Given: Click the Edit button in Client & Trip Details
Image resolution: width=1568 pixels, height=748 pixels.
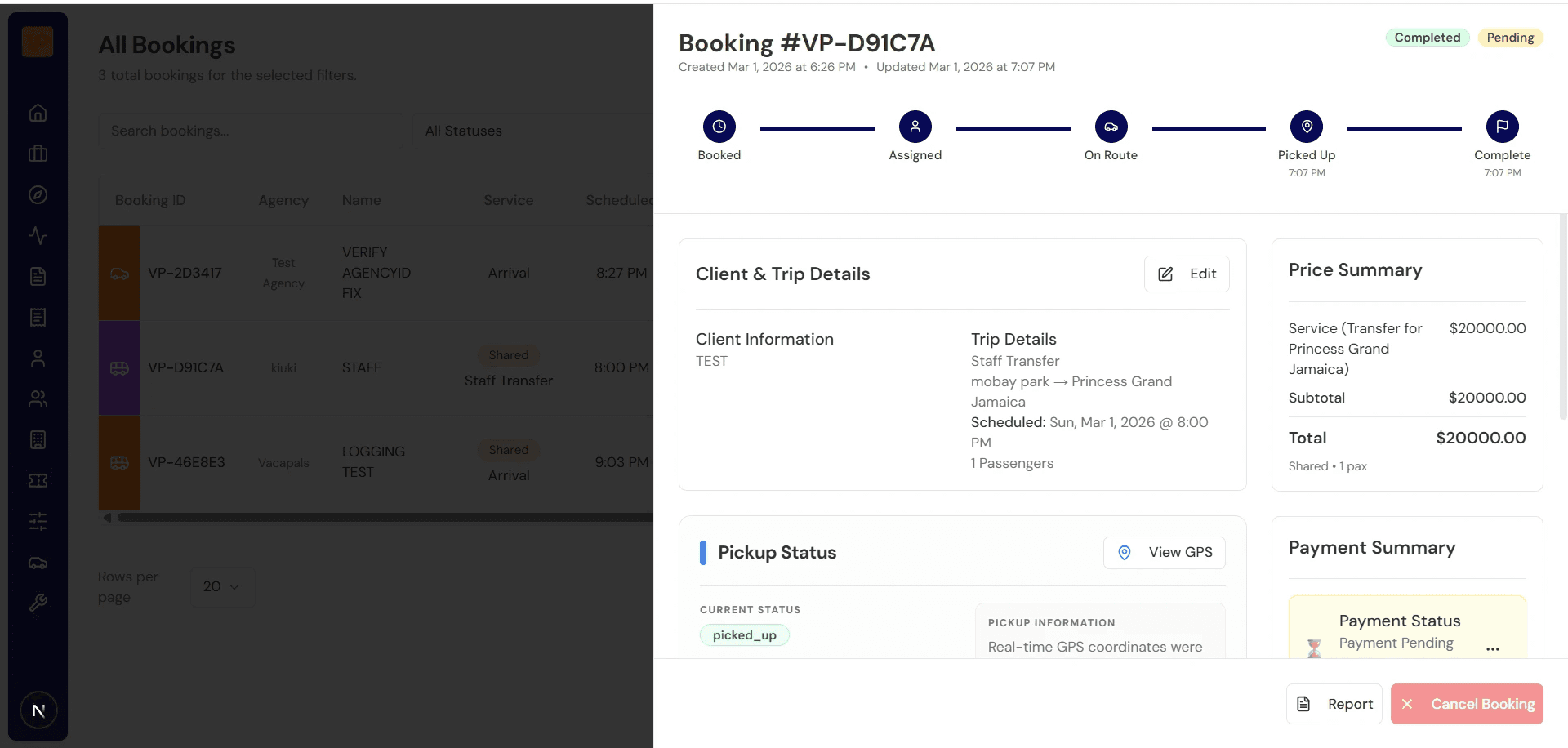Looking at the screenshot, I should (1187, 274).
